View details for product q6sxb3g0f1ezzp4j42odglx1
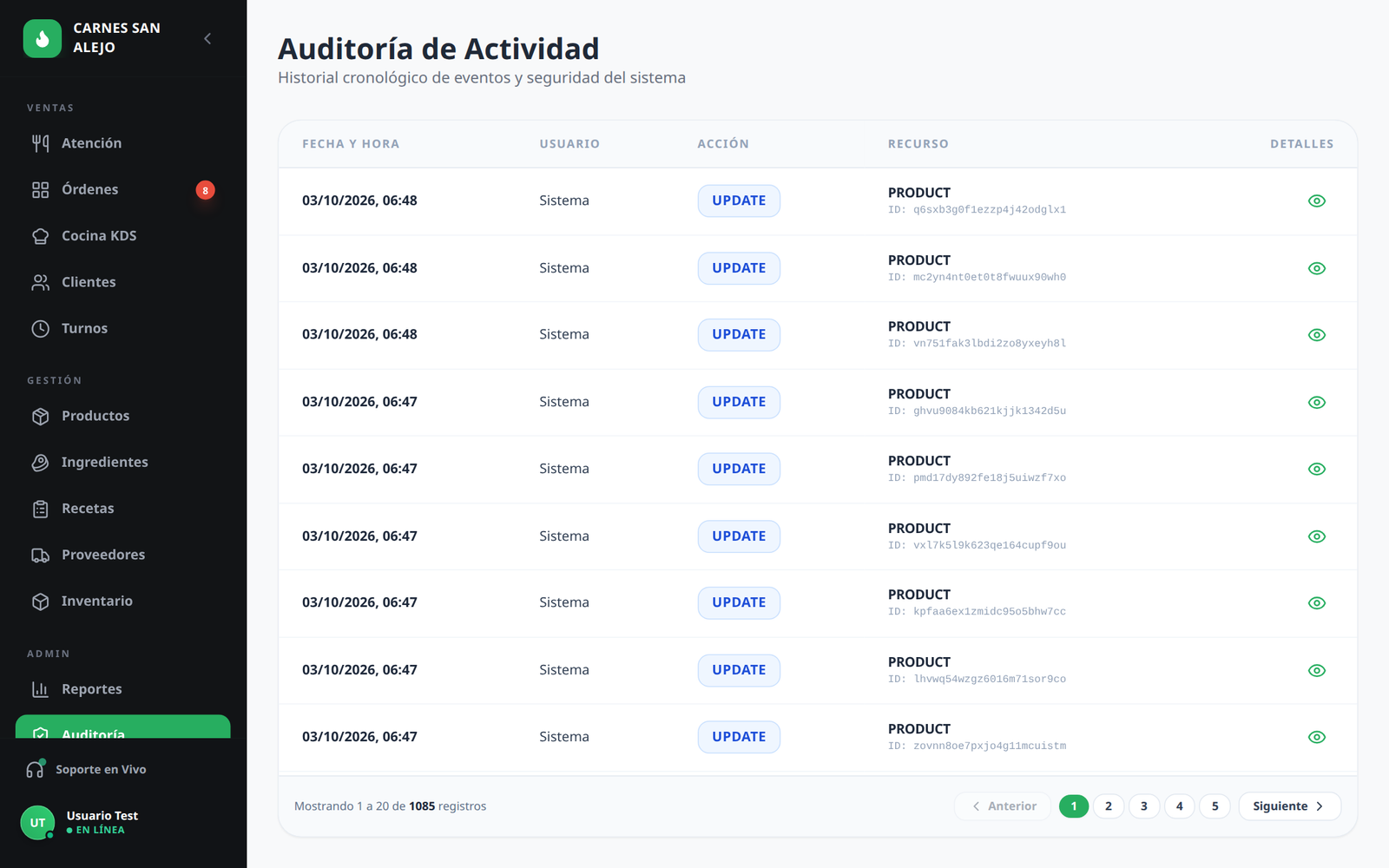This screenshot has width=1389, height=868. pyautogui.click(x=1317, y=201)
